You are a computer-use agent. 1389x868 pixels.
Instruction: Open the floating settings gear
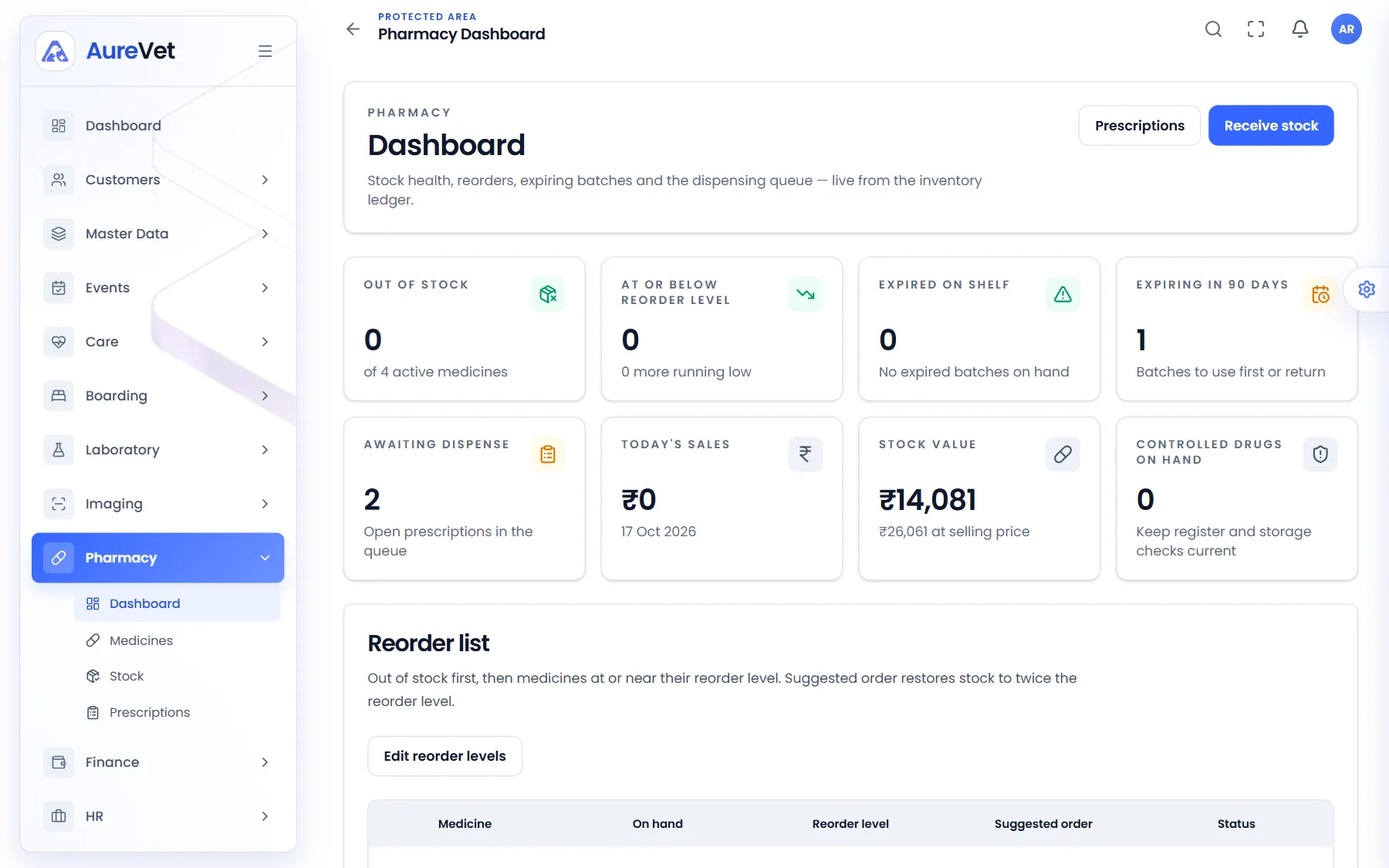[1367, 289]
